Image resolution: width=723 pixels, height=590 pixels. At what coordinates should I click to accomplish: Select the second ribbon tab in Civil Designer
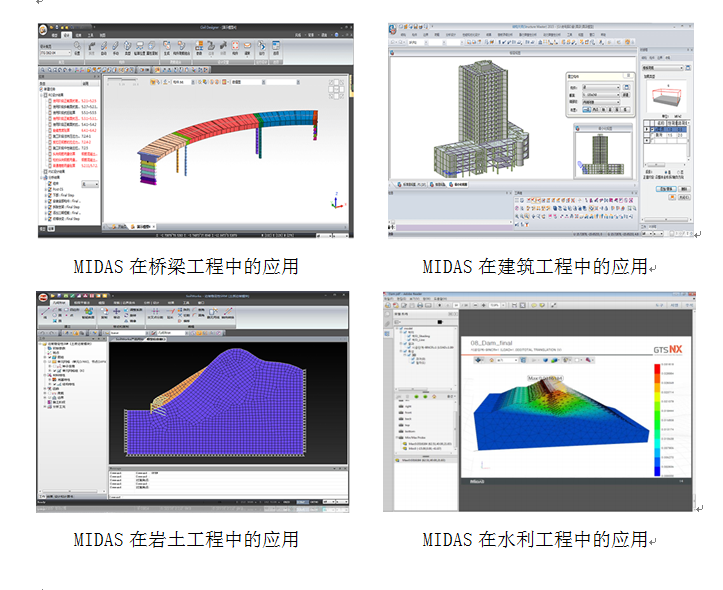point(66,33)
